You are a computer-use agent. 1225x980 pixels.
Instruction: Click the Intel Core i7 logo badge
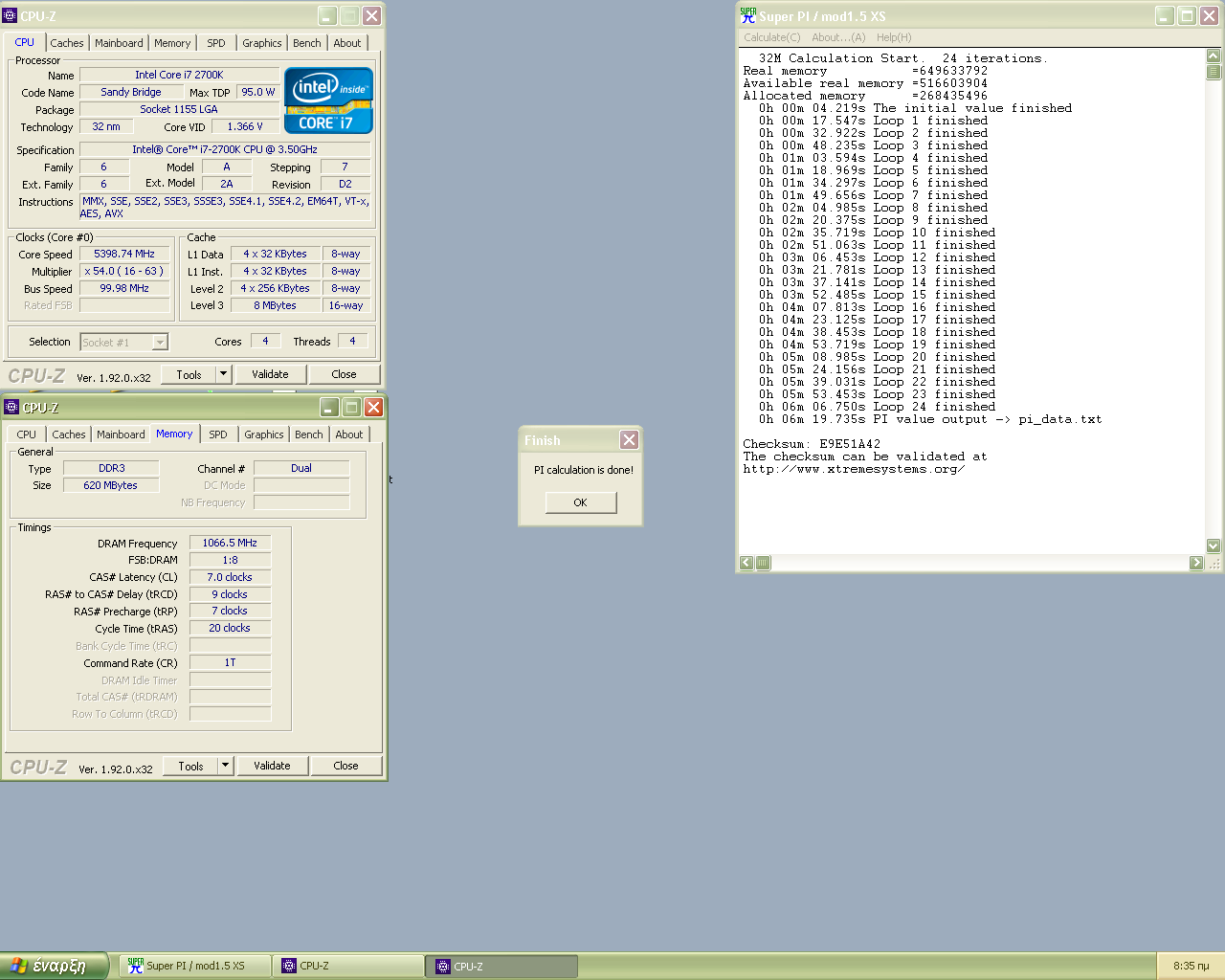(x=328, y=100)
